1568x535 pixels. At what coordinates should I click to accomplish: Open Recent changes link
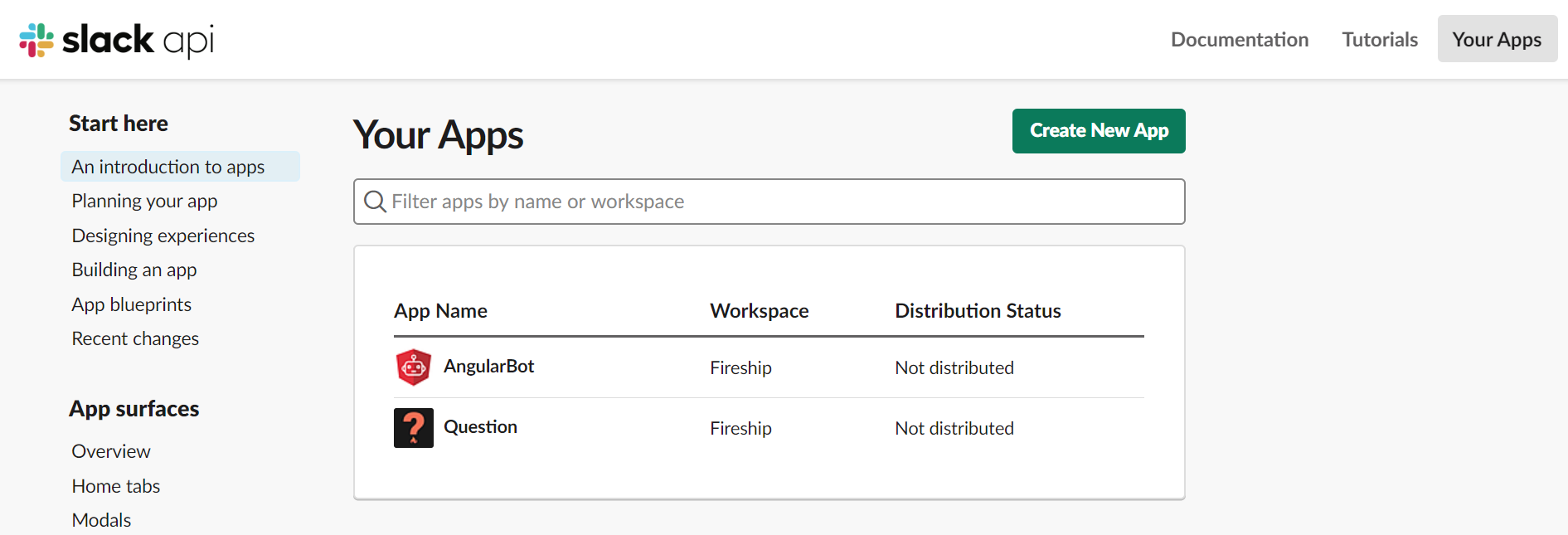[x=135, y=338]
